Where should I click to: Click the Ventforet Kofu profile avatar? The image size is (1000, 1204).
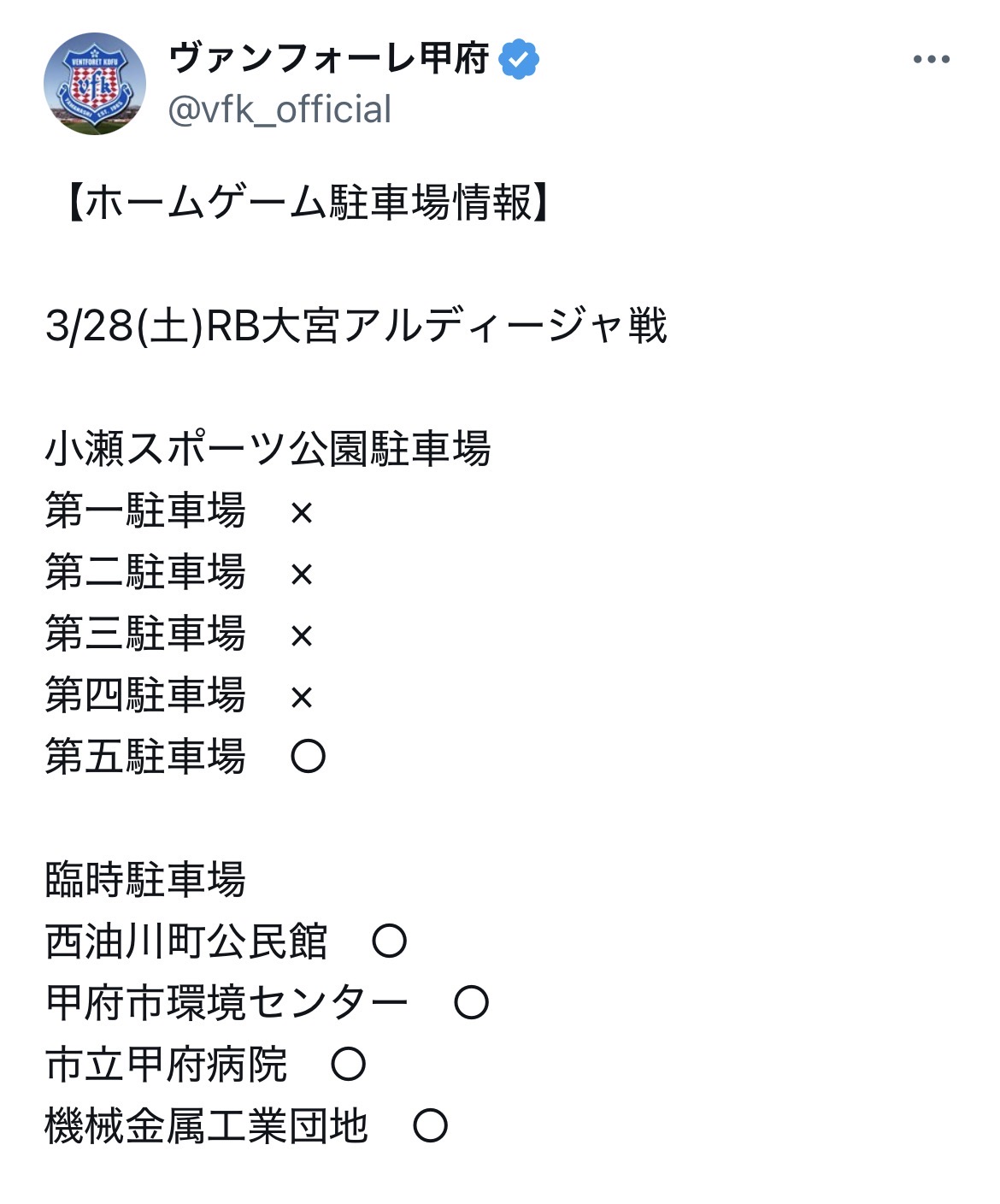[x=95, y=84]
